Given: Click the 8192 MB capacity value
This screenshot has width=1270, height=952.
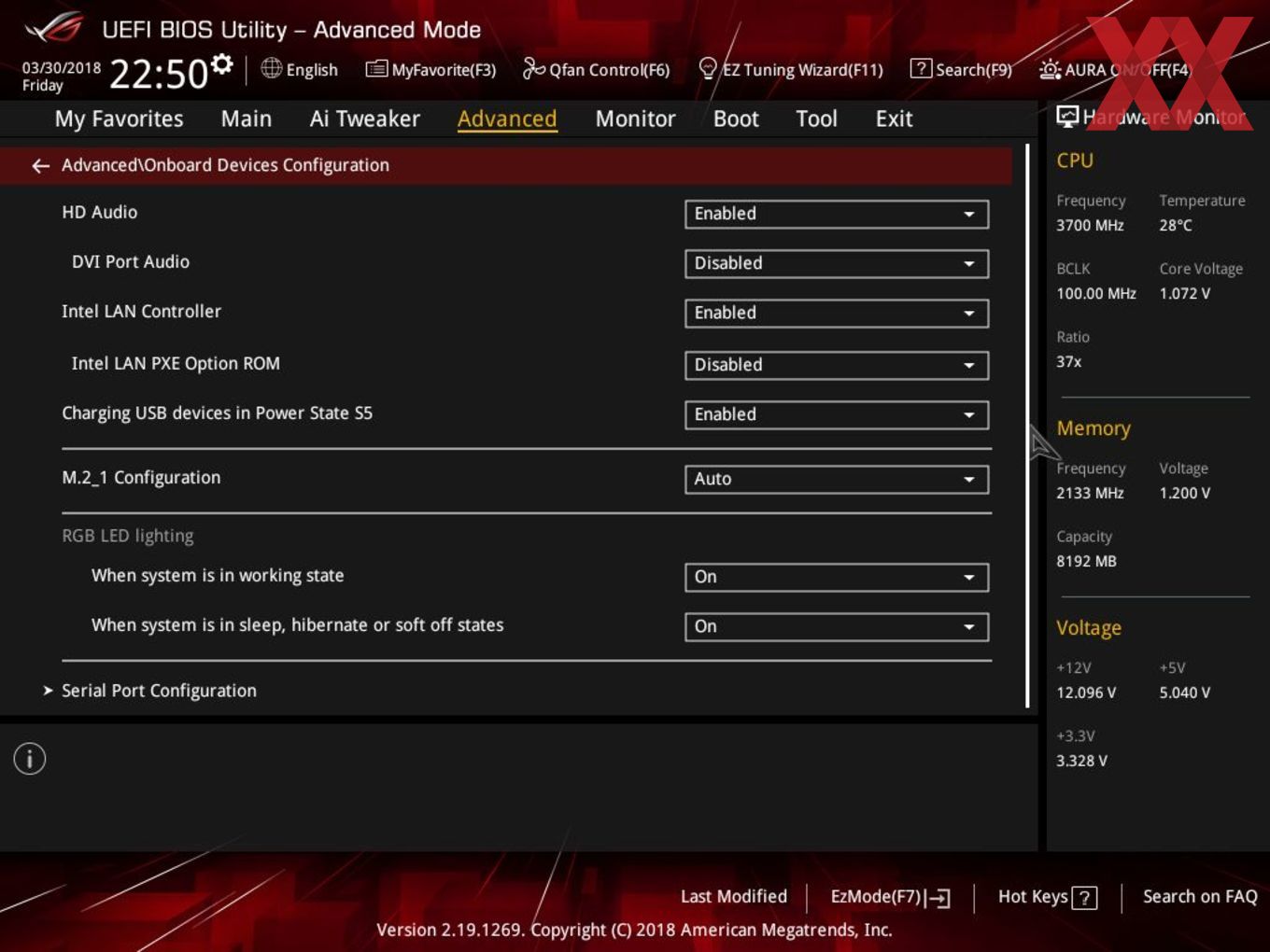Looking at the screenshot, I should tap(1086, 561).
